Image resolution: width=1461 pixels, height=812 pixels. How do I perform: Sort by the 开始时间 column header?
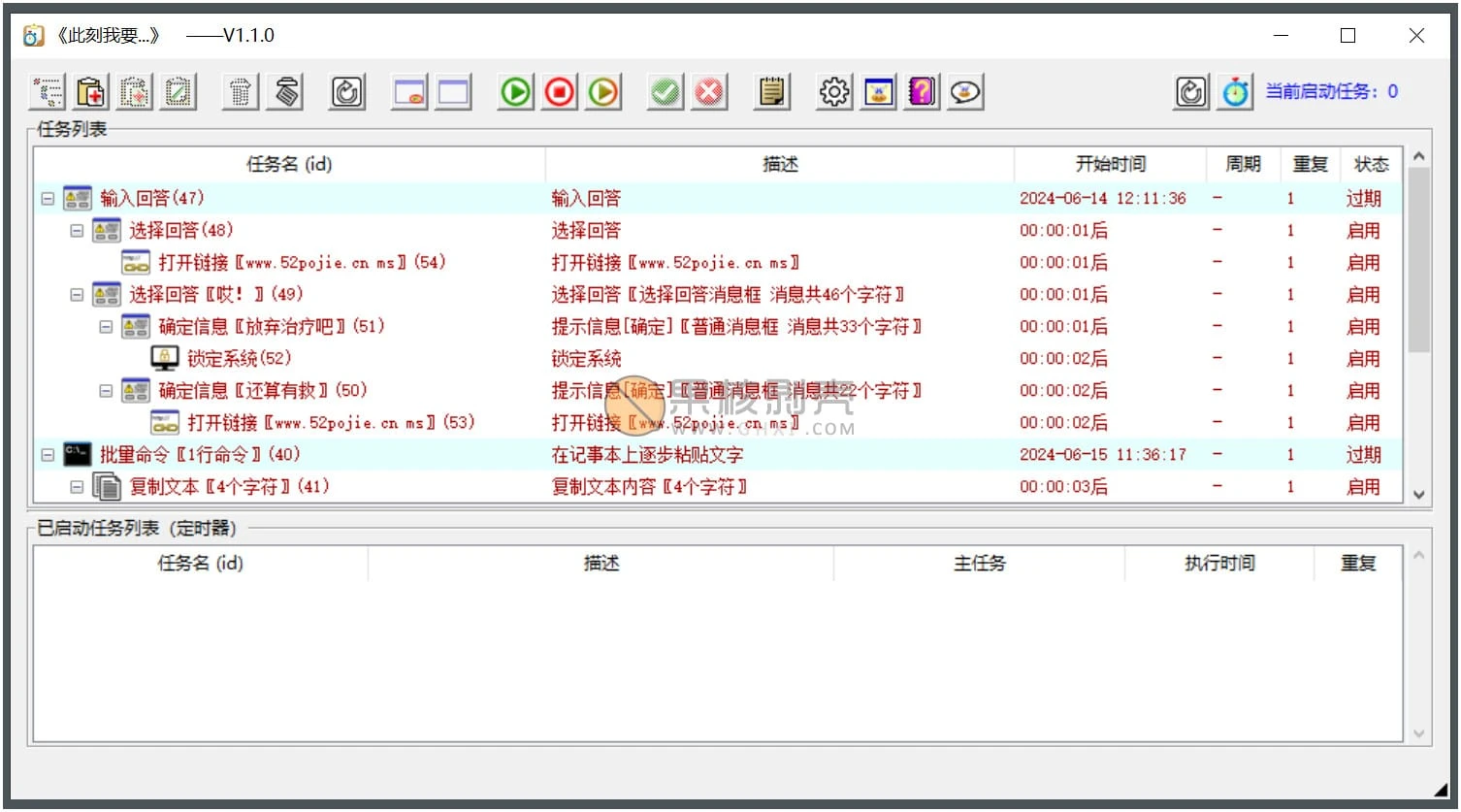(1110, 164)
